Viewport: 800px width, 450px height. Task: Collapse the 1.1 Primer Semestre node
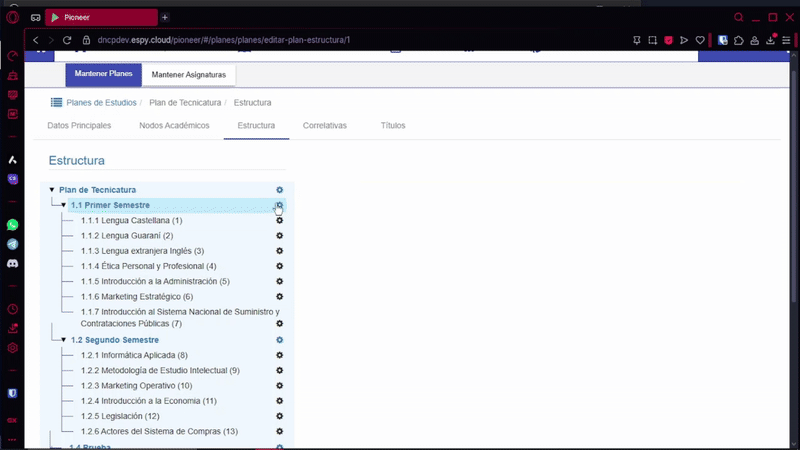point(63,205)
